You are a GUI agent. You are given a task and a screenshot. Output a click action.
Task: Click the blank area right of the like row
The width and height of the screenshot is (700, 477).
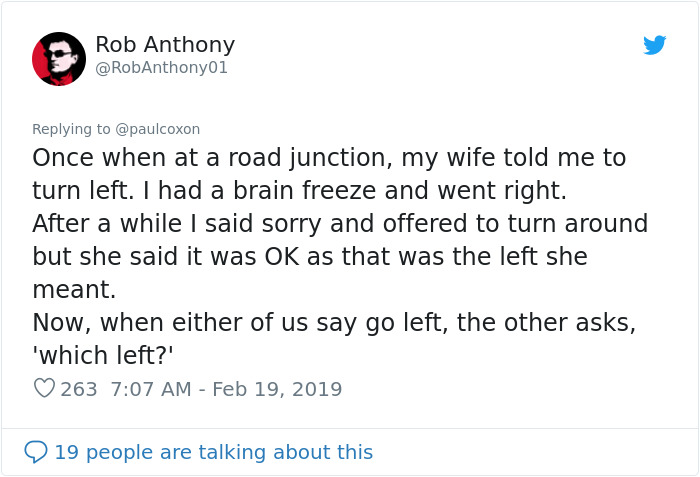tap(520, 389)
